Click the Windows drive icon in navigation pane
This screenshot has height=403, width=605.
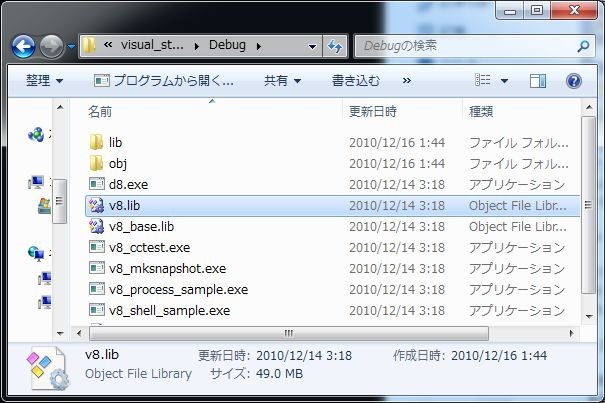pyautogui.click(x=44, y=206)
